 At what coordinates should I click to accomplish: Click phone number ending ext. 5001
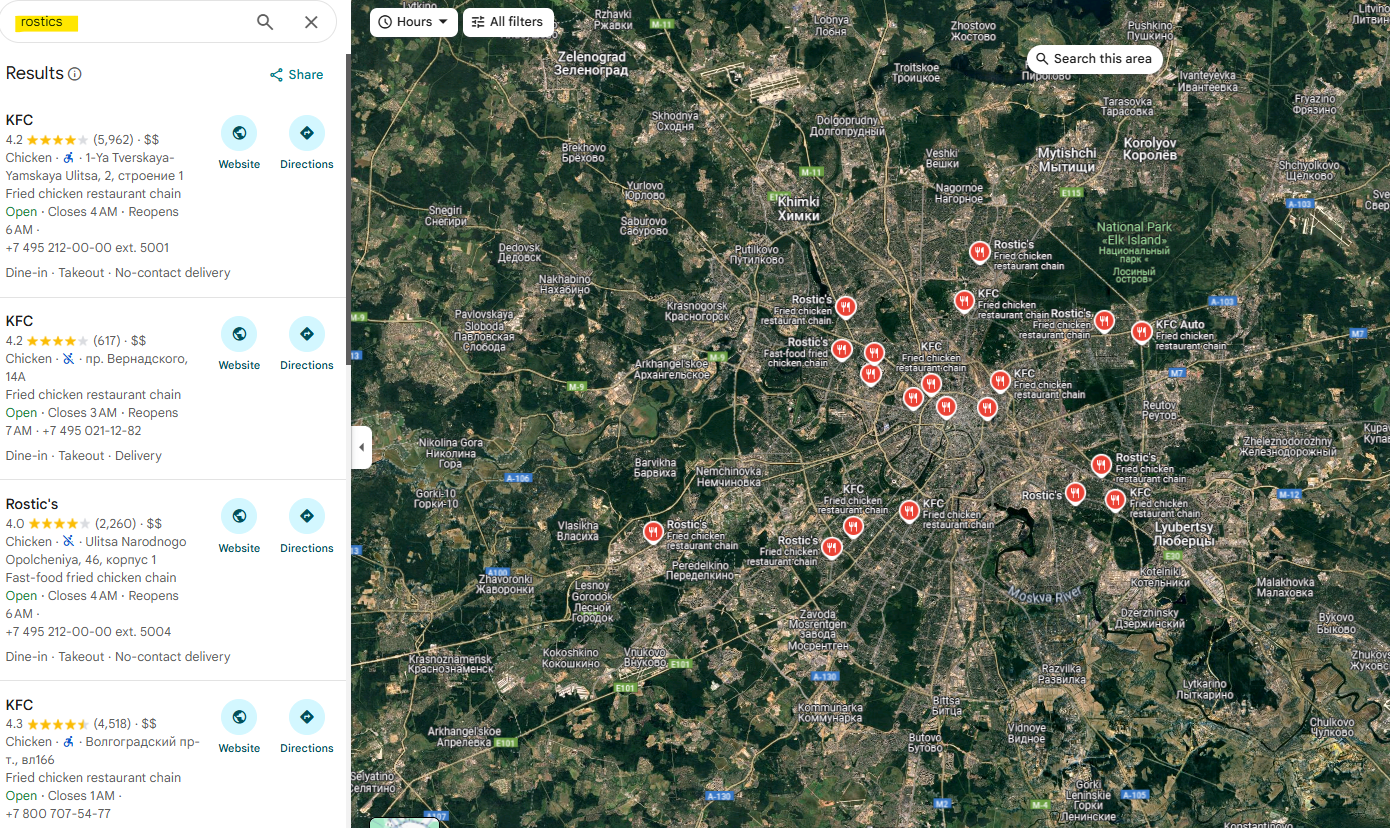tap(87, 248)
